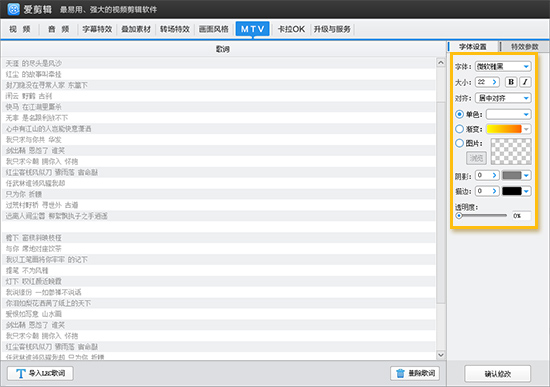Increase font size with the 大小 arrow
Viewport: 550px width, 387px height.
pyautogui.click(x=495, y=82)
